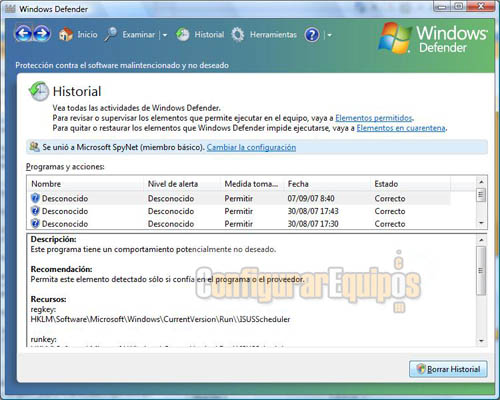
Task: Close the Windows Defender window
Action: [x=481, y=6]
